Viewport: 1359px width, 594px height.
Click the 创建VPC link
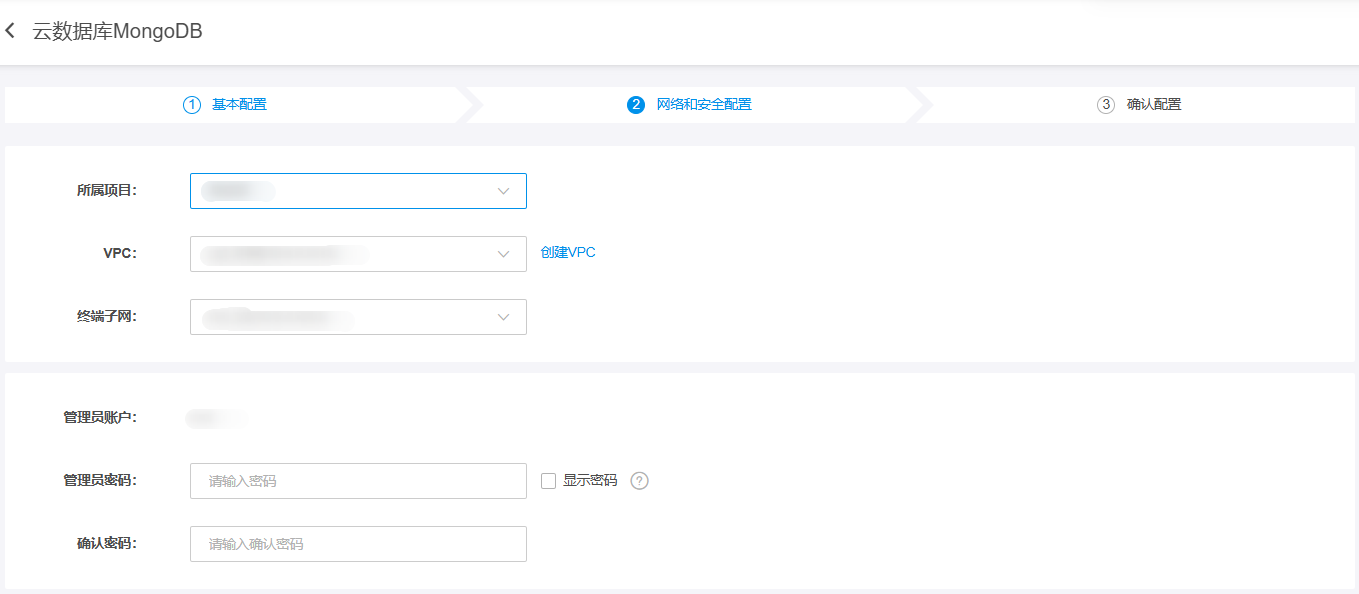coord(568,253)
